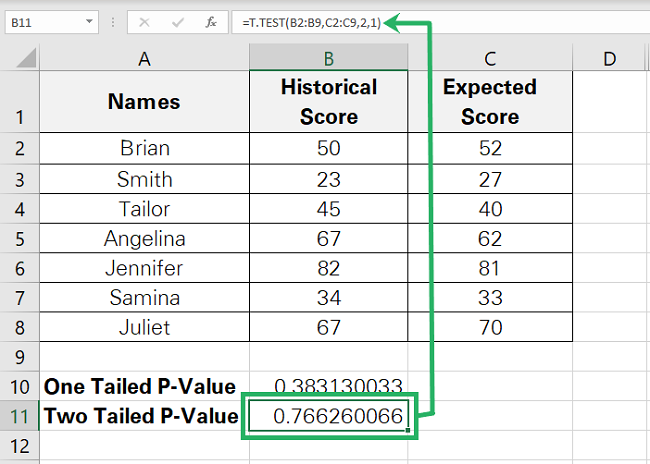Viewport: 650px width, 464px height.
Task: Select the cell containing Angelina
Action: [144, 238]
